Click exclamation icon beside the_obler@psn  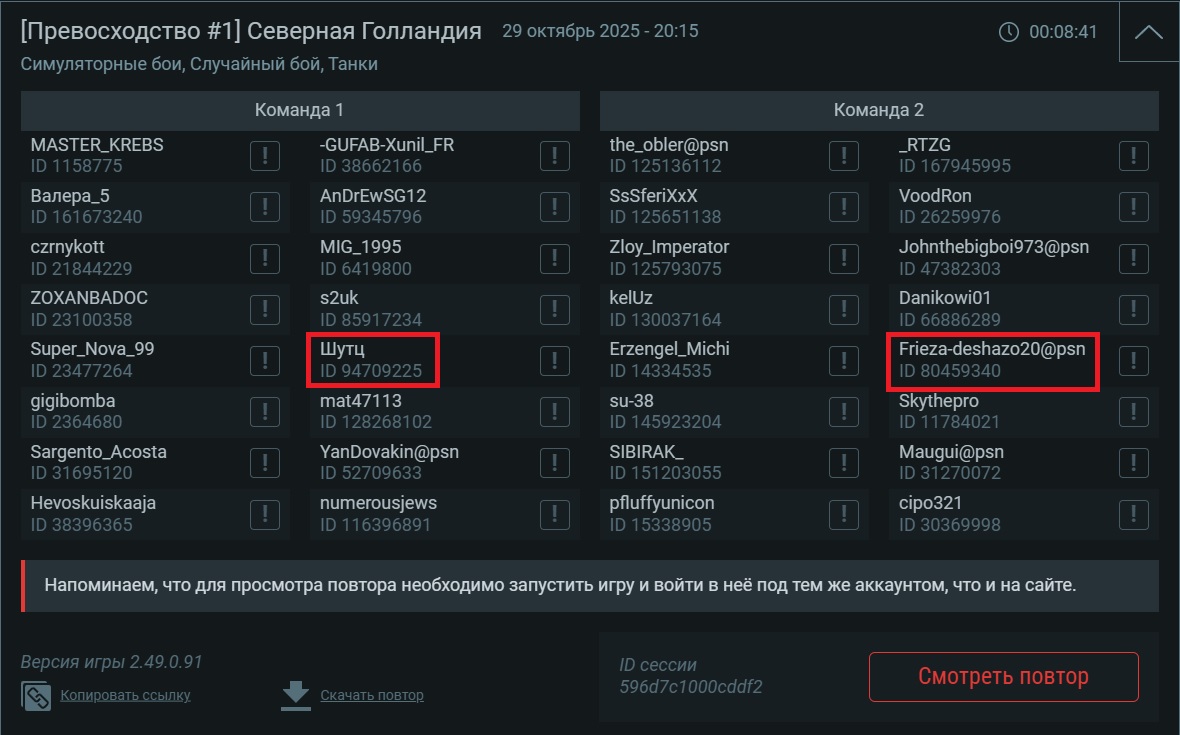click(844, 155)
